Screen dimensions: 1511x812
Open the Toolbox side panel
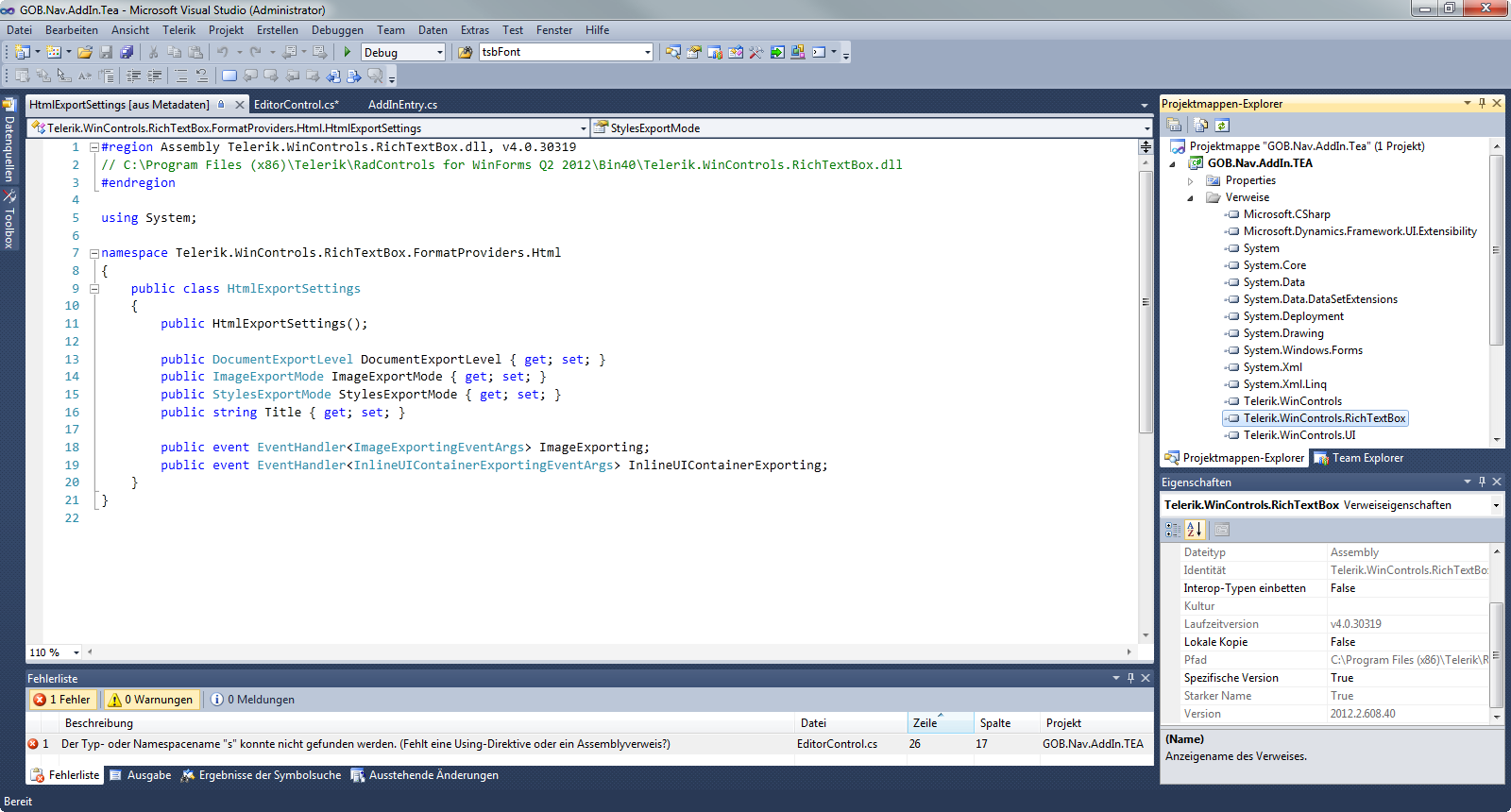[x=9, y=219]
